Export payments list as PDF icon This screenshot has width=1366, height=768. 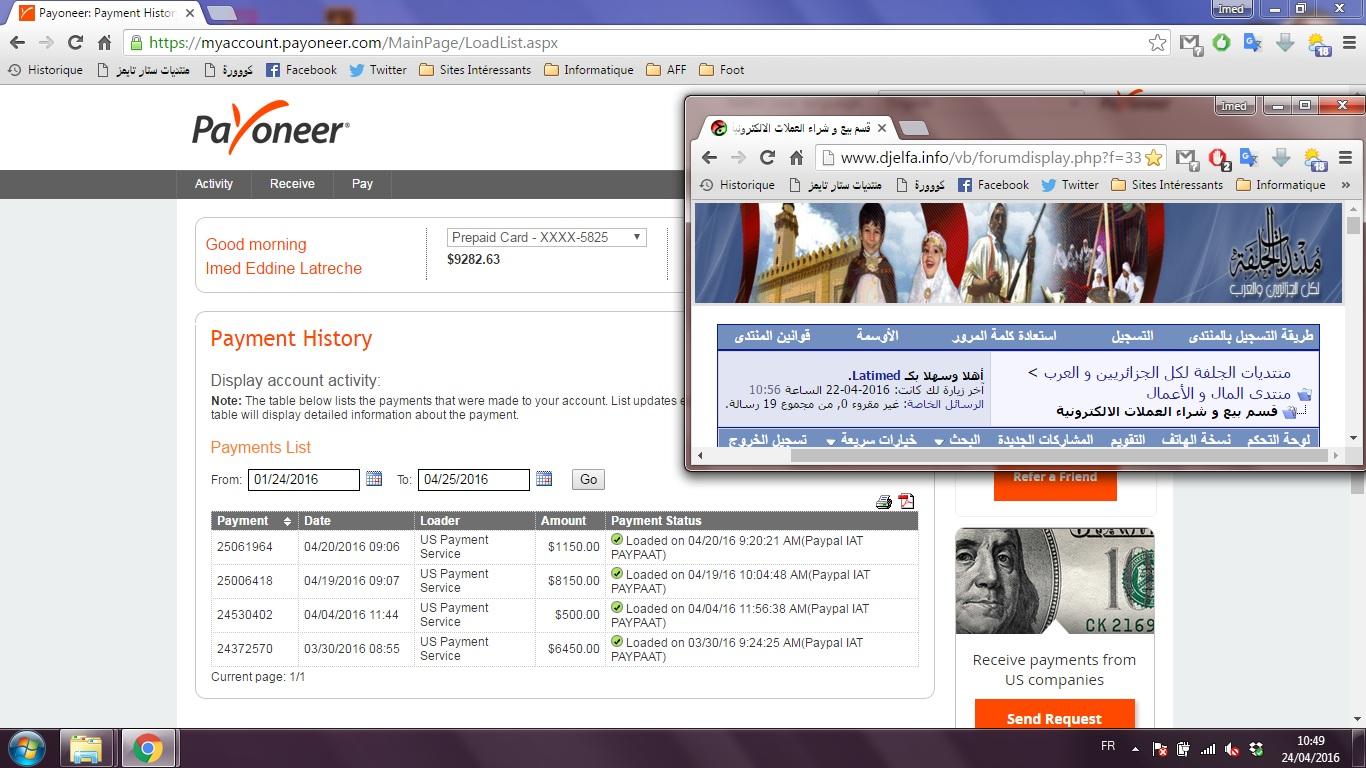click(906, 502)
